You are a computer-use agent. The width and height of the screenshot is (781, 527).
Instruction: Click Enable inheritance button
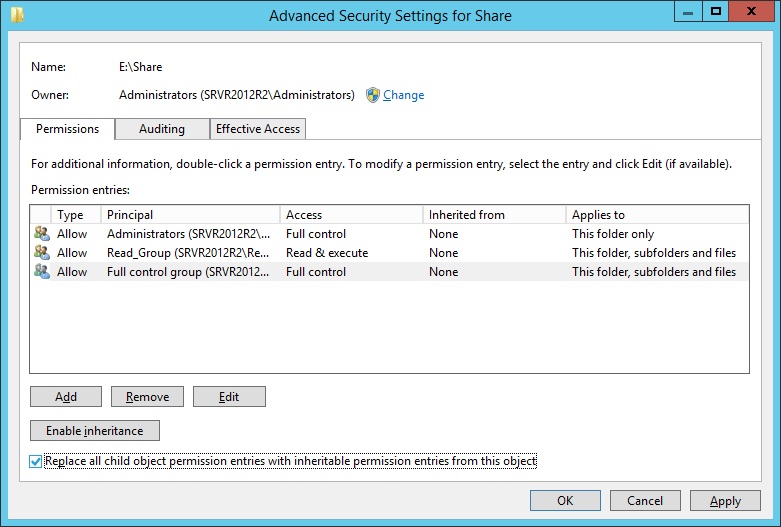tap(95, 431)
